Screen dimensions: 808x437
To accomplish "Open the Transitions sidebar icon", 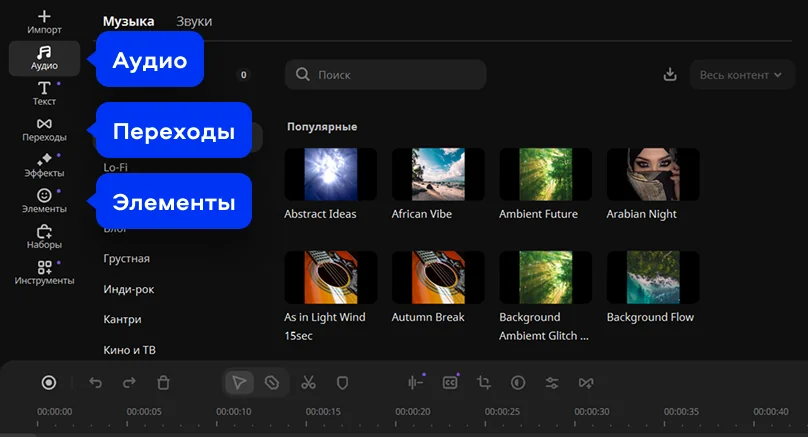I will tap(44, 129).
